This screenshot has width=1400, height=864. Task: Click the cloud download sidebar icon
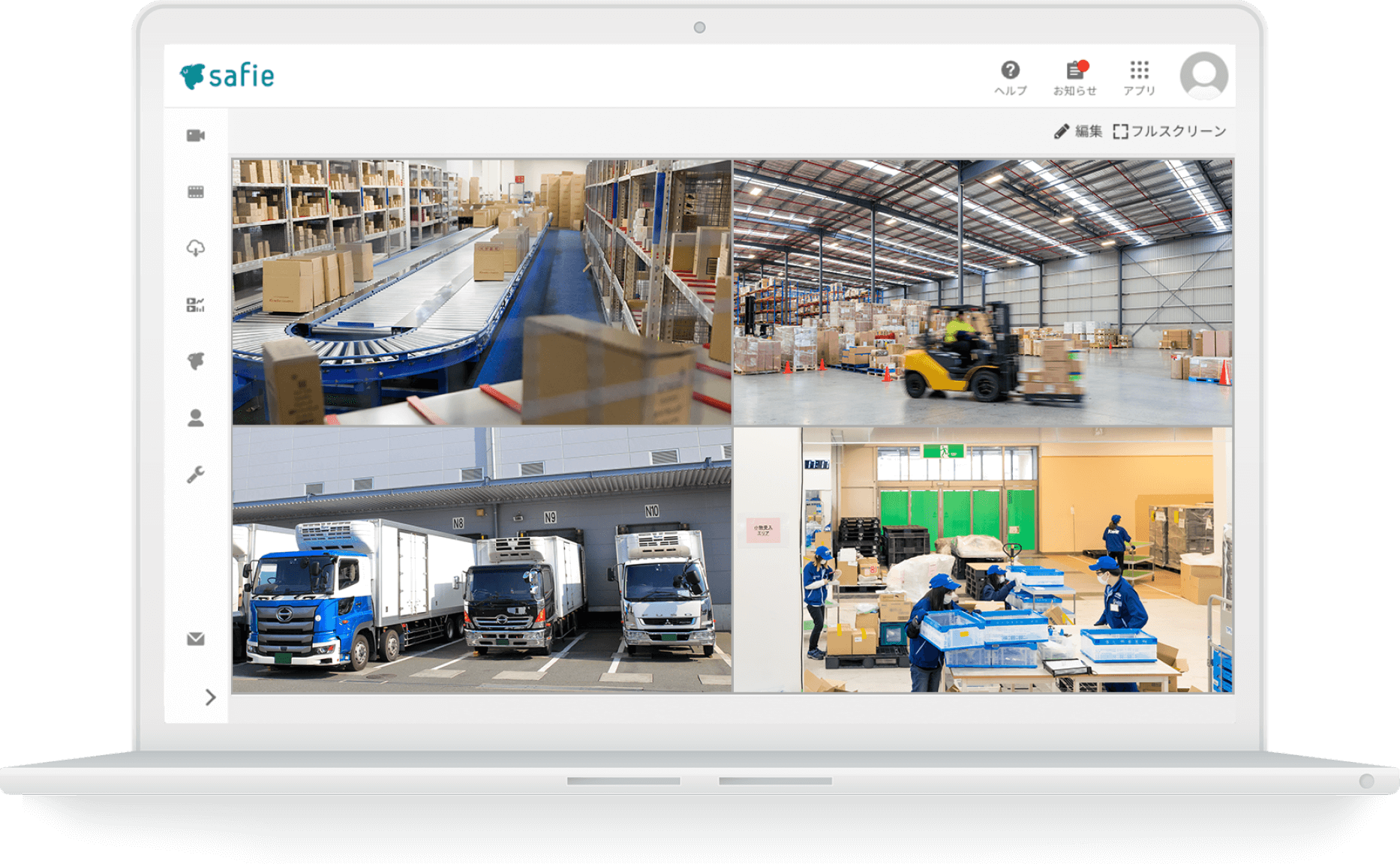click(x=196, y=248)
